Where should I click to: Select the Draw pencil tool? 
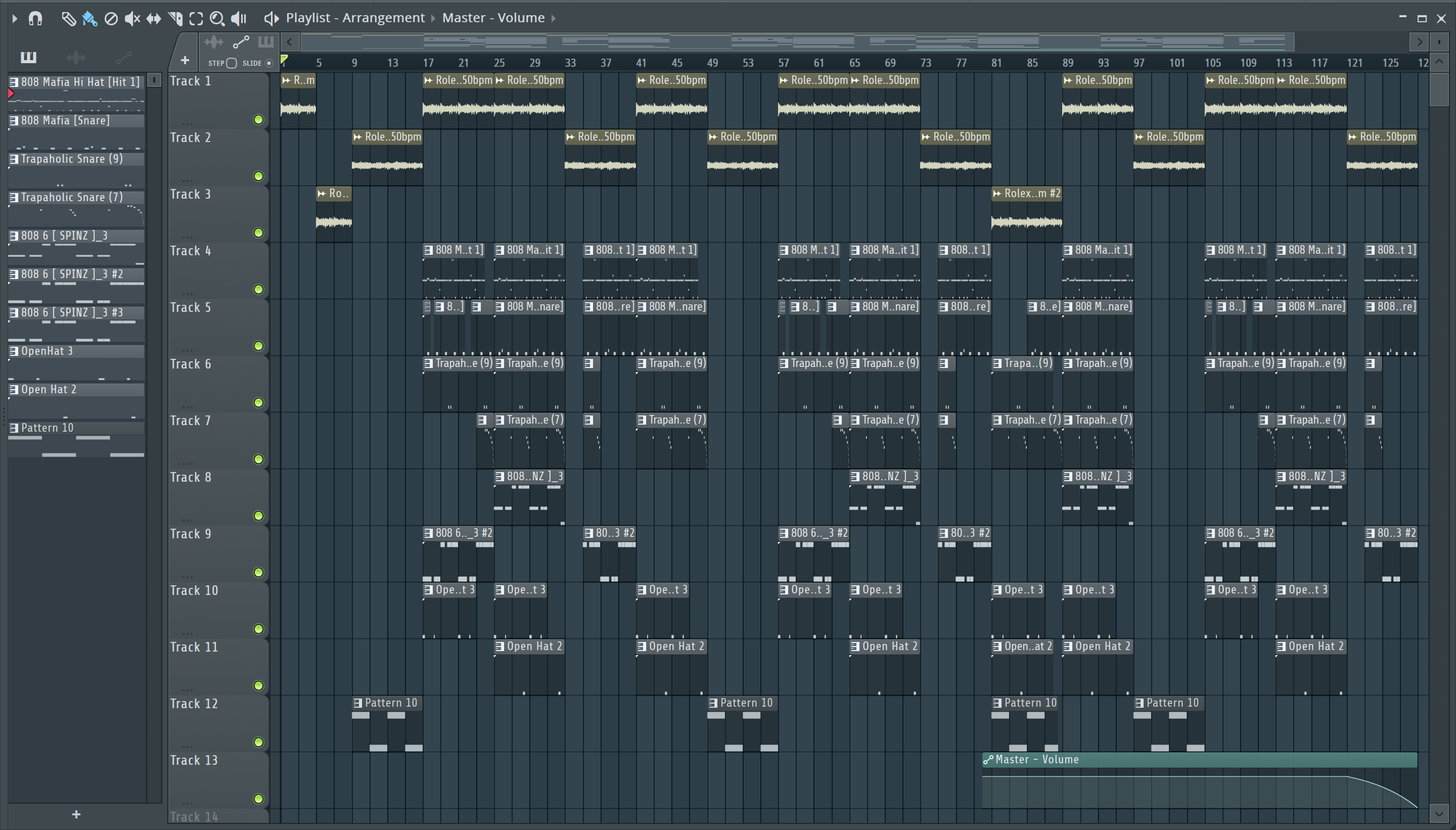(68, 19)
